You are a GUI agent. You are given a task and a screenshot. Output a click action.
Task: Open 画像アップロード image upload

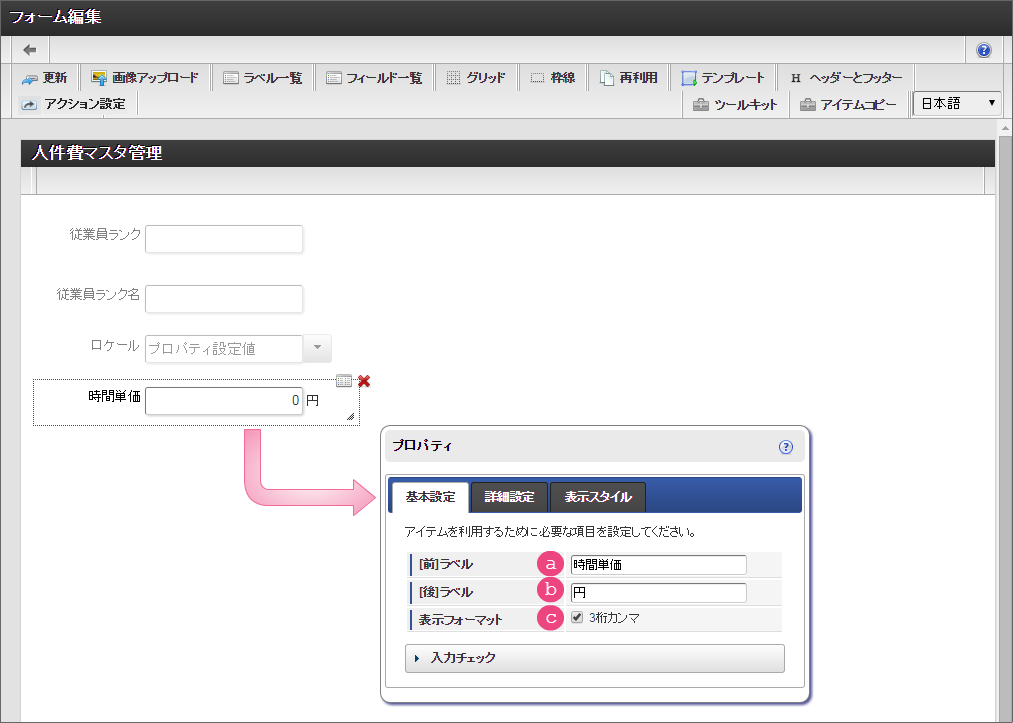pyautogui.click(x=145, y=78)
